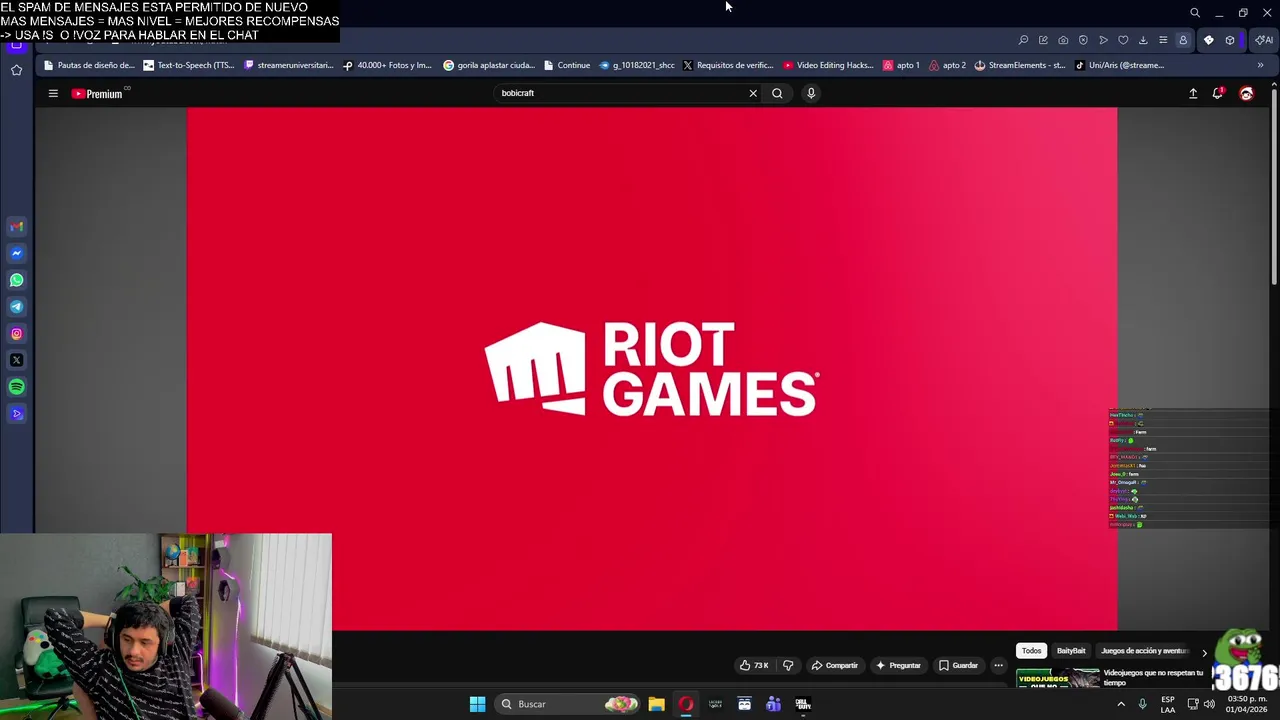The width and height of the screenshot is (1280, 720).
Task: Open Spotify in the browser sidebar
Action: [x=16, y=387]
